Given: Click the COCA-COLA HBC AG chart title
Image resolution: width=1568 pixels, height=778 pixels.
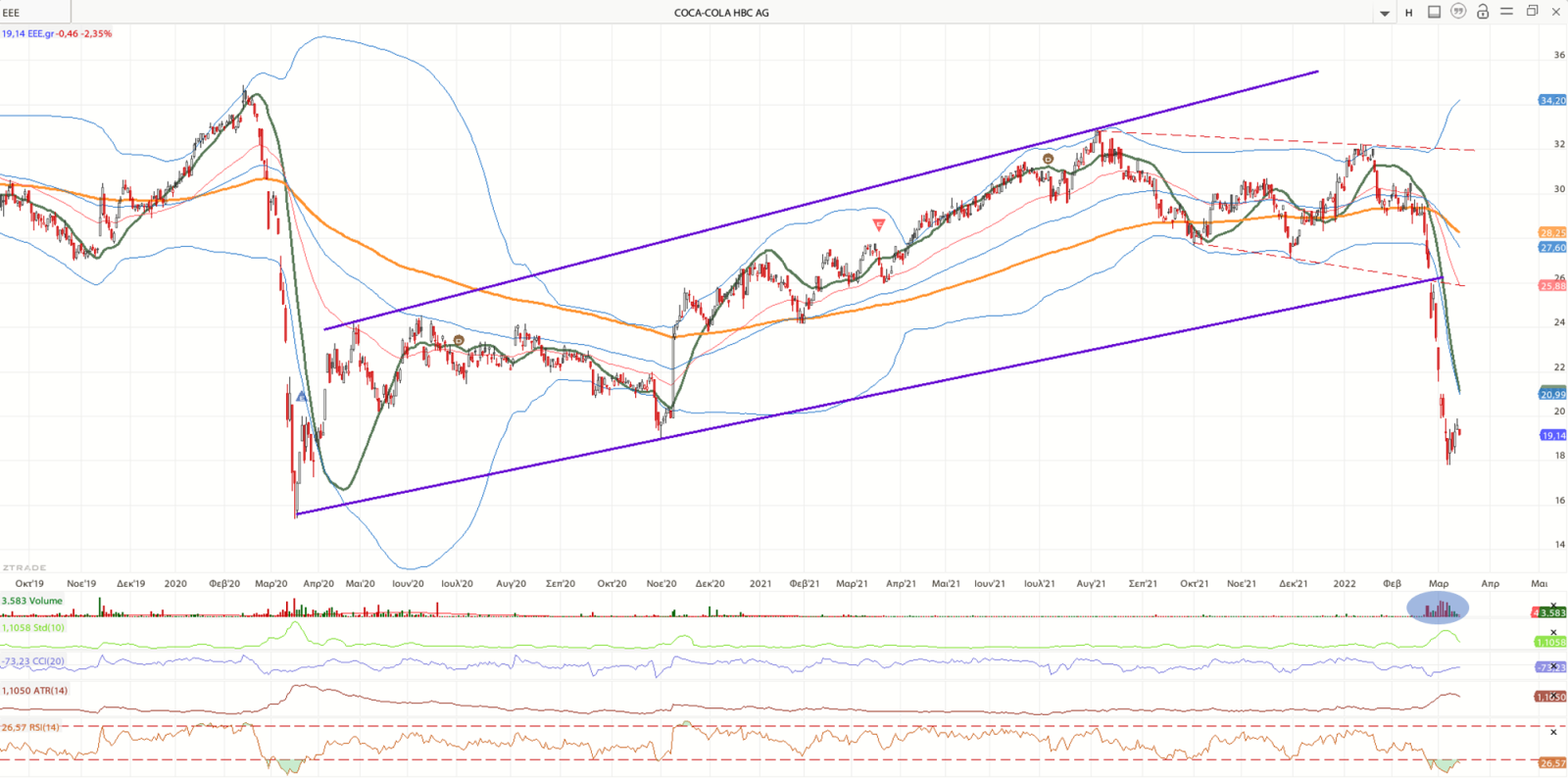Looking at the screenshot, I should (721, 13).
